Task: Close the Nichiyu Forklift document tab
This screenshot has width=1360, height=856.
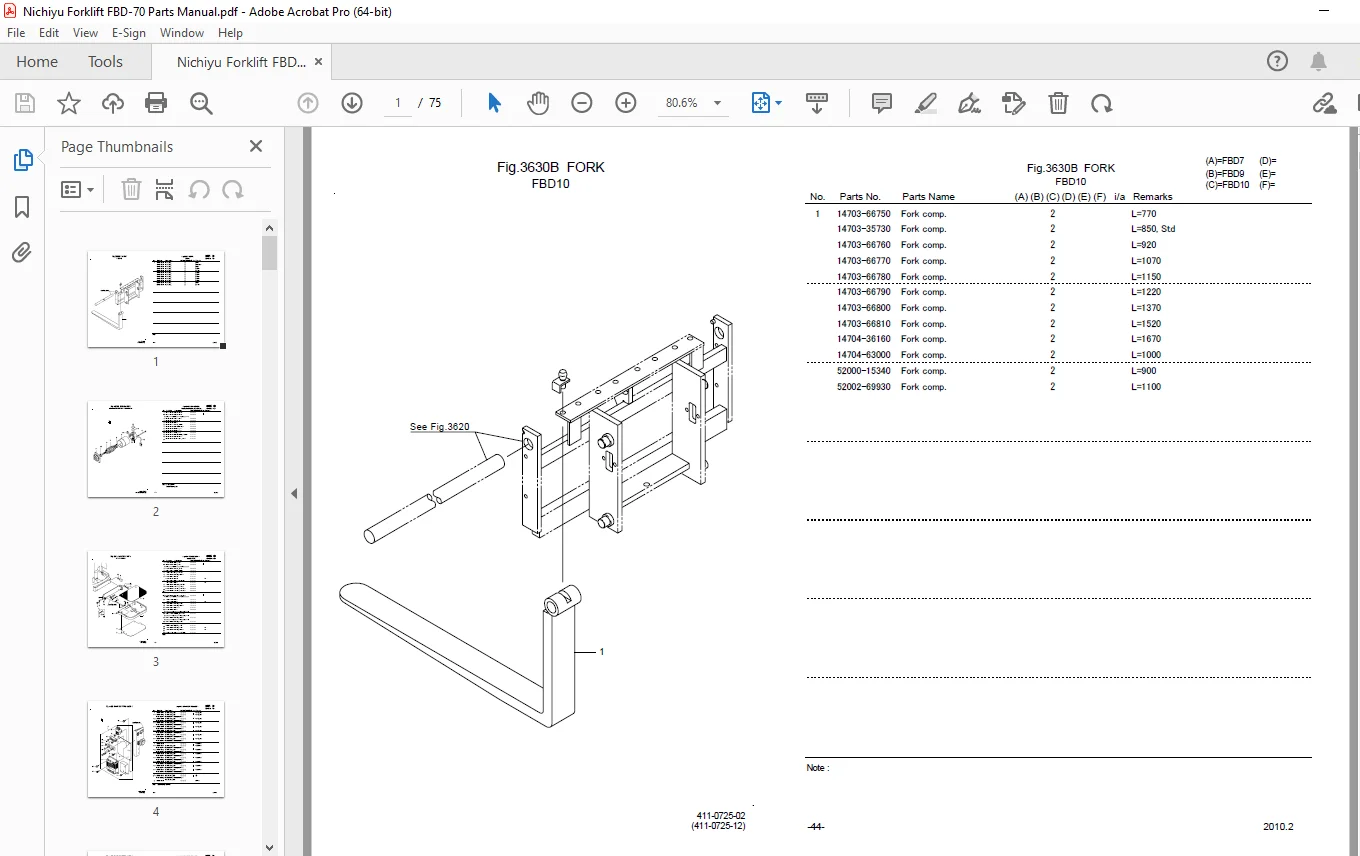Action: pos(319,62)
